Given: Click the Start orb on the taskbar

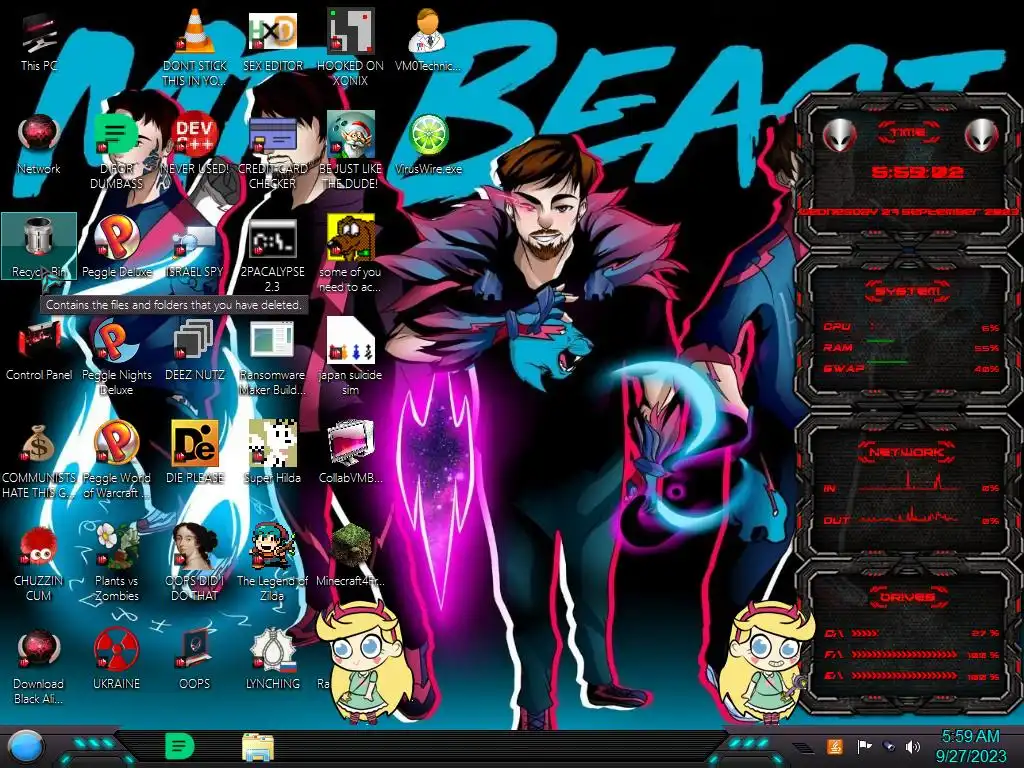Looking at the screenshot, I should click(x=26, y=746).
